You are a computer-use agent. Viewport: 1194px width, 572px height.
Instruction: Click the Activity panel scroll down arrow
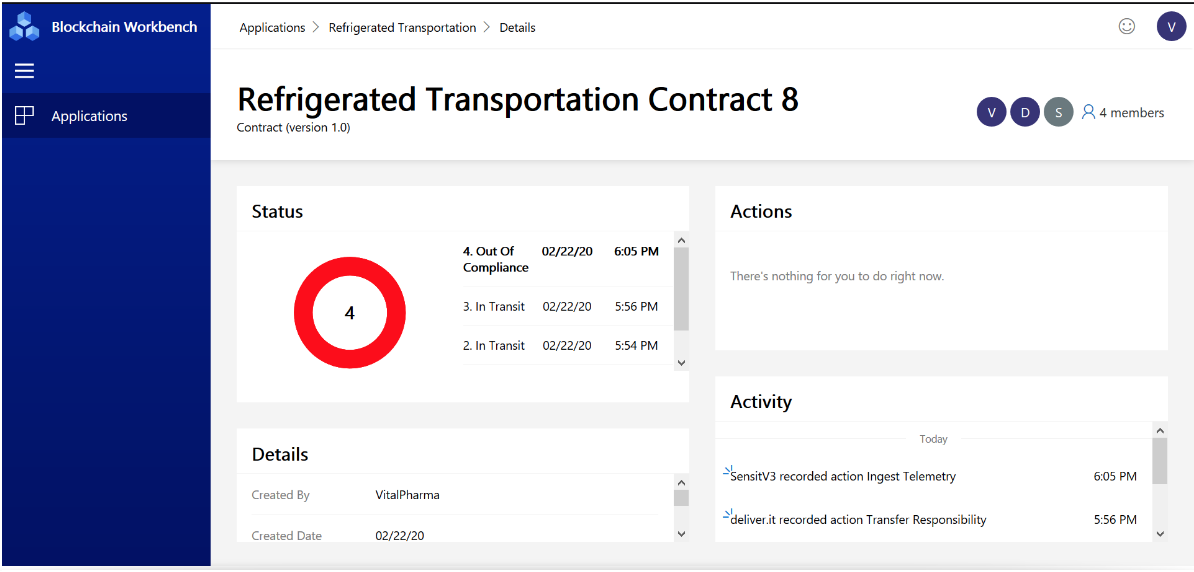(x=1160, y=534)
